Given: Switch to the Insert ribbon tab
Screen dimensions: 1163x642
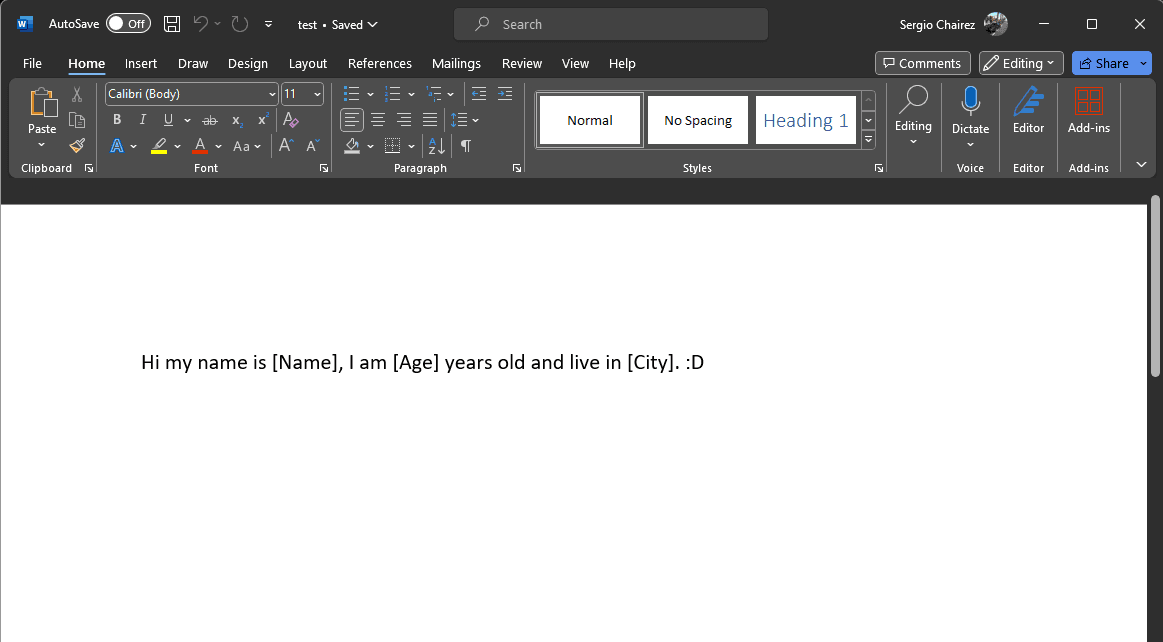Looking at the screenshot, I should (141, 63).
